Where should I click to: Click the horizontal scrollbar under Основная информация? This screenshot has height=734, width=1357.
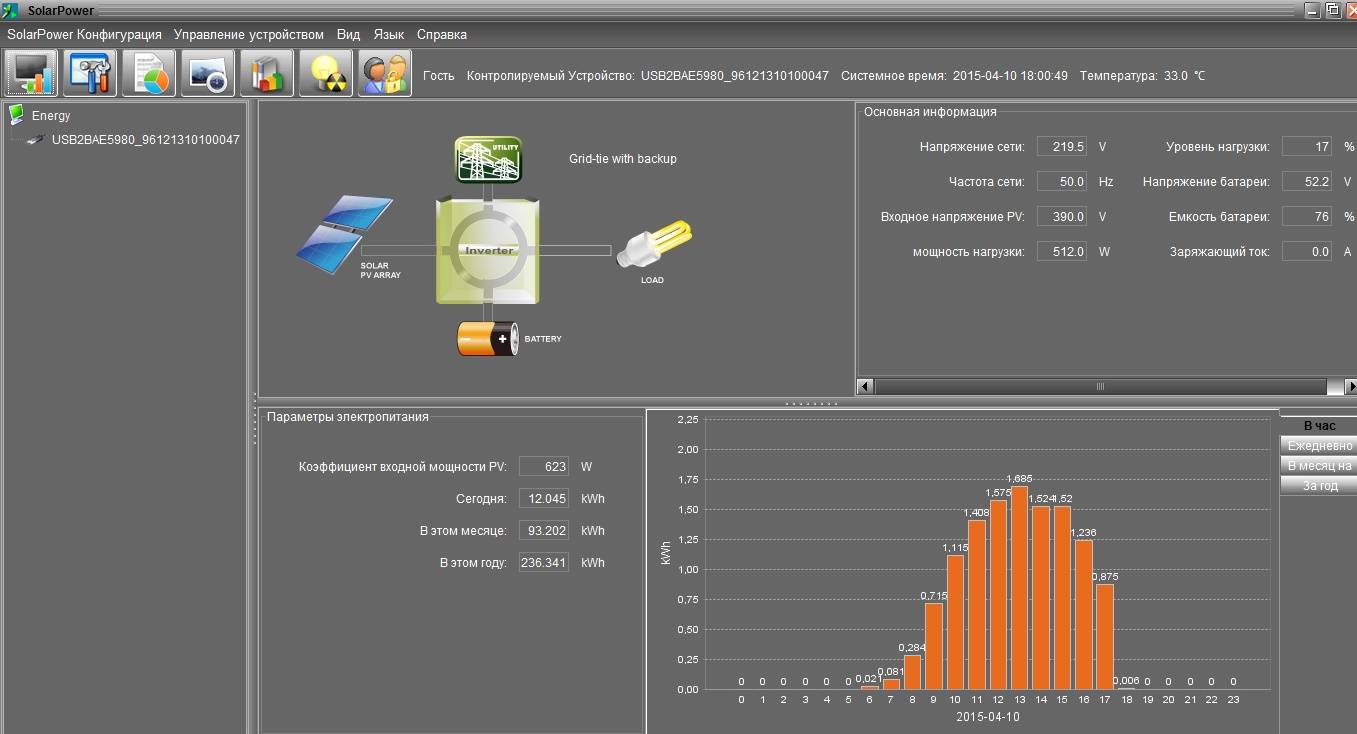click(1107, 386)
